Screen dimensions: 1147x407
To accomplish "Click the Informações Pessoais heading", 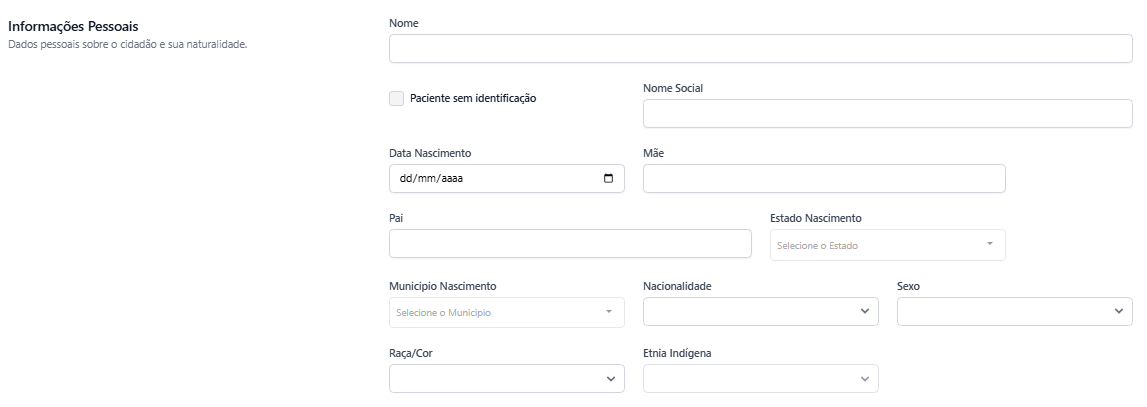I will [73, 26].
